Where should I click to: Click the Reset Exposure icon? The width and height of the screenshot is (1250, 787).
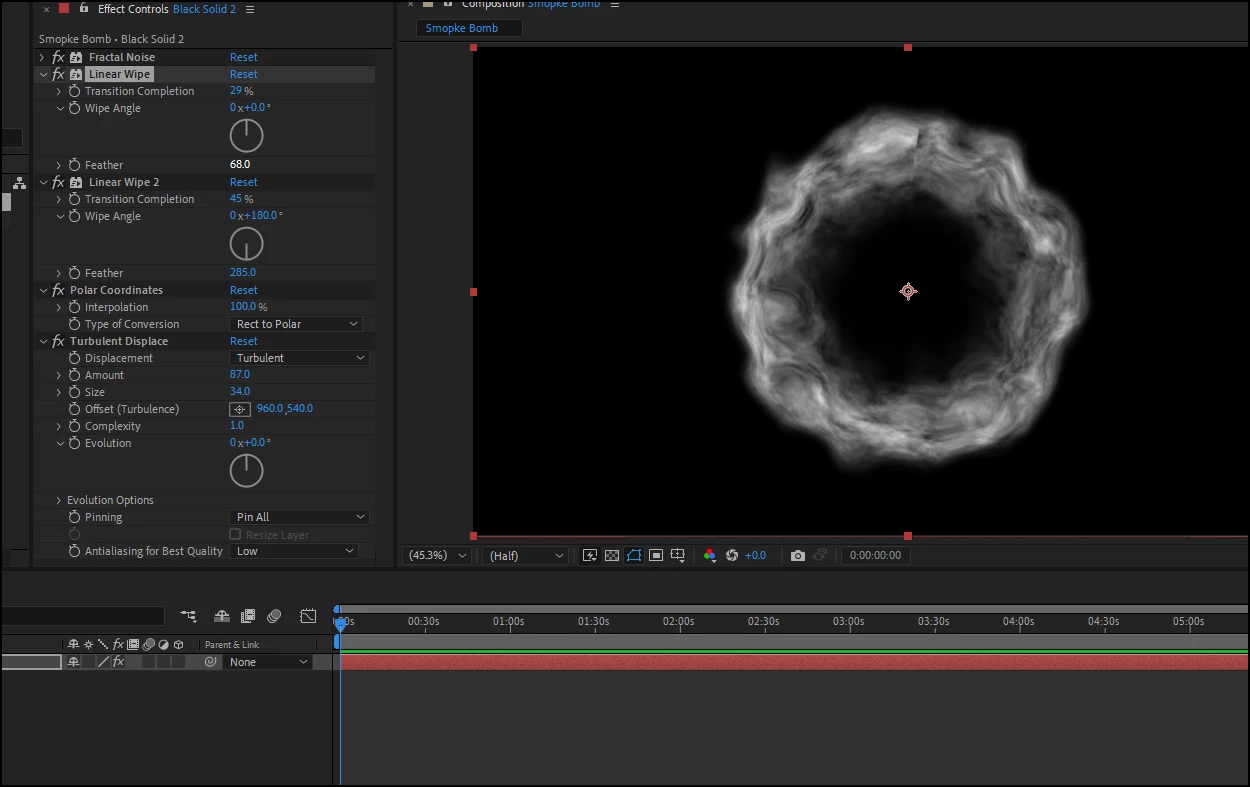pos(731,556)
